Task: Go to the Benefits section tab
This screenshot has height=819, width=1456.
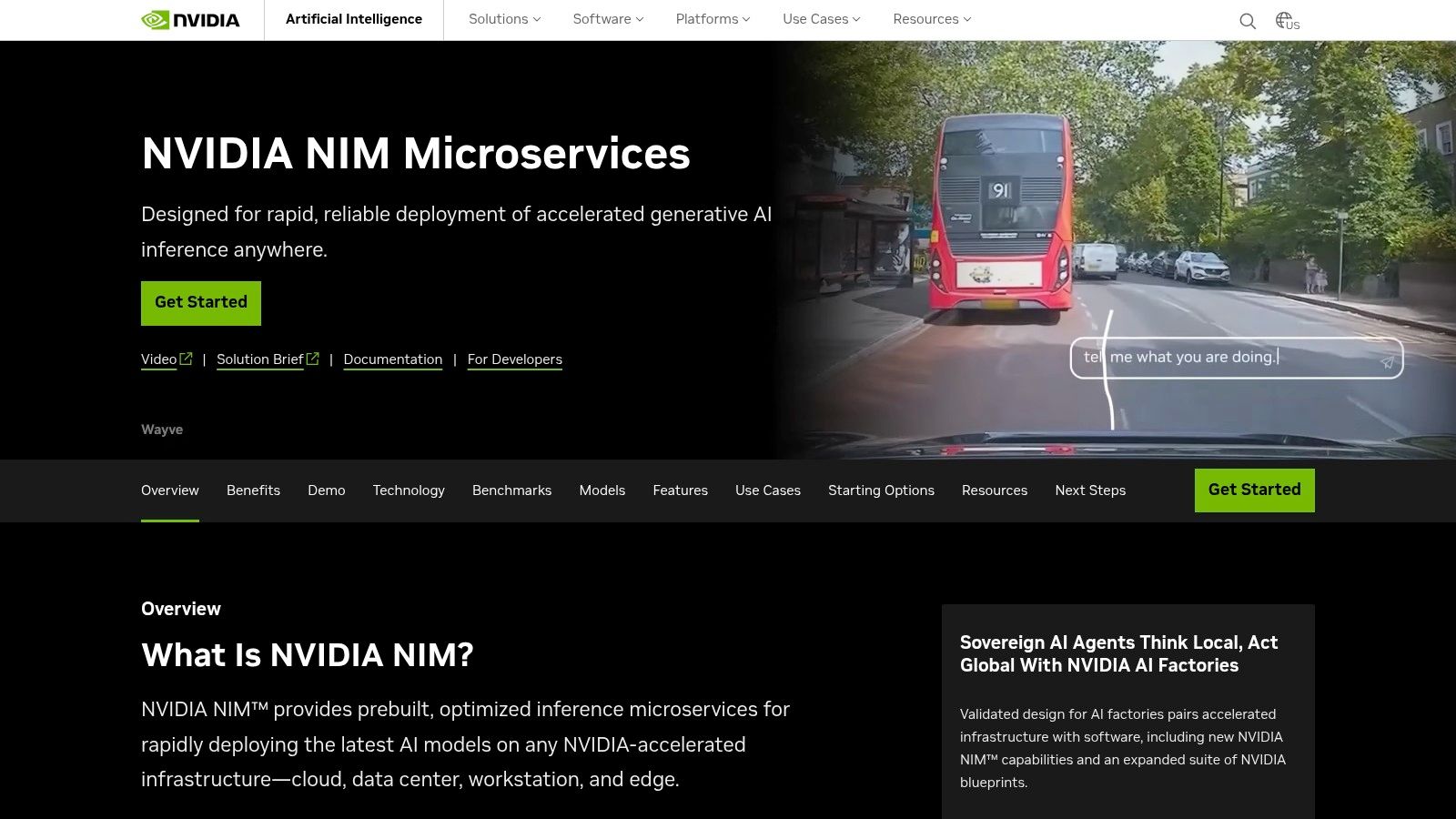Action: click(x=253, y=490)
